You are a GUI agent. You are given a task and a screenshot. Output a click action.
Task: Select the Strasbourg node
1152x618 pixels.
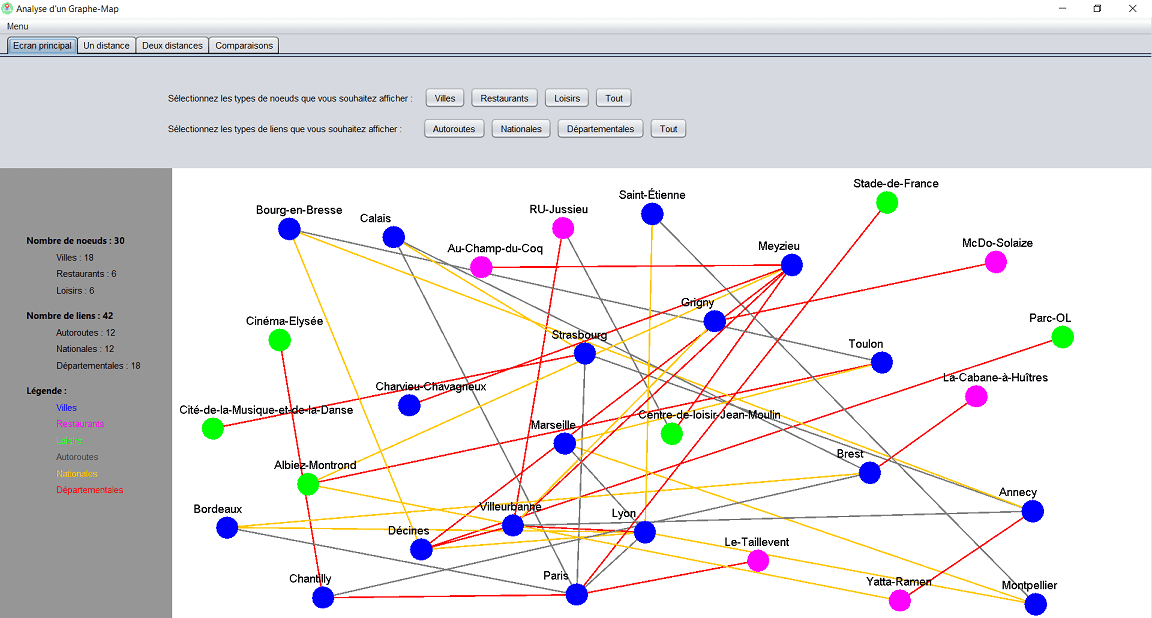point(585,352)
